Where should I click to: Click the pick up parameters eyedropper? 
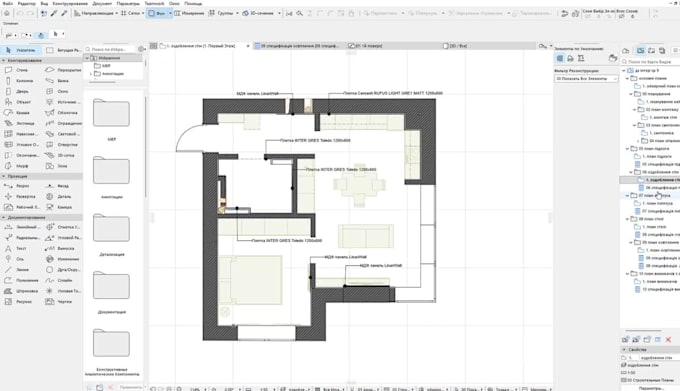click(54, 13)
